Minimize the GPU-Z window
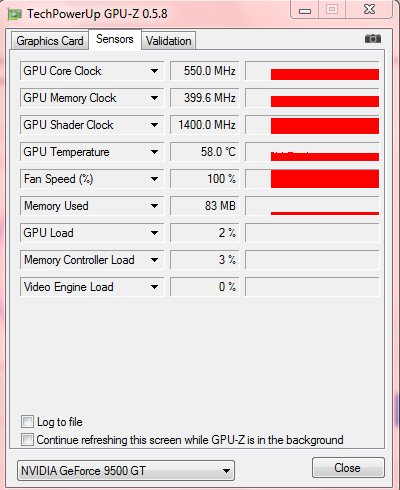Screen dimensions: 400x490 click(x=305, y=10)
